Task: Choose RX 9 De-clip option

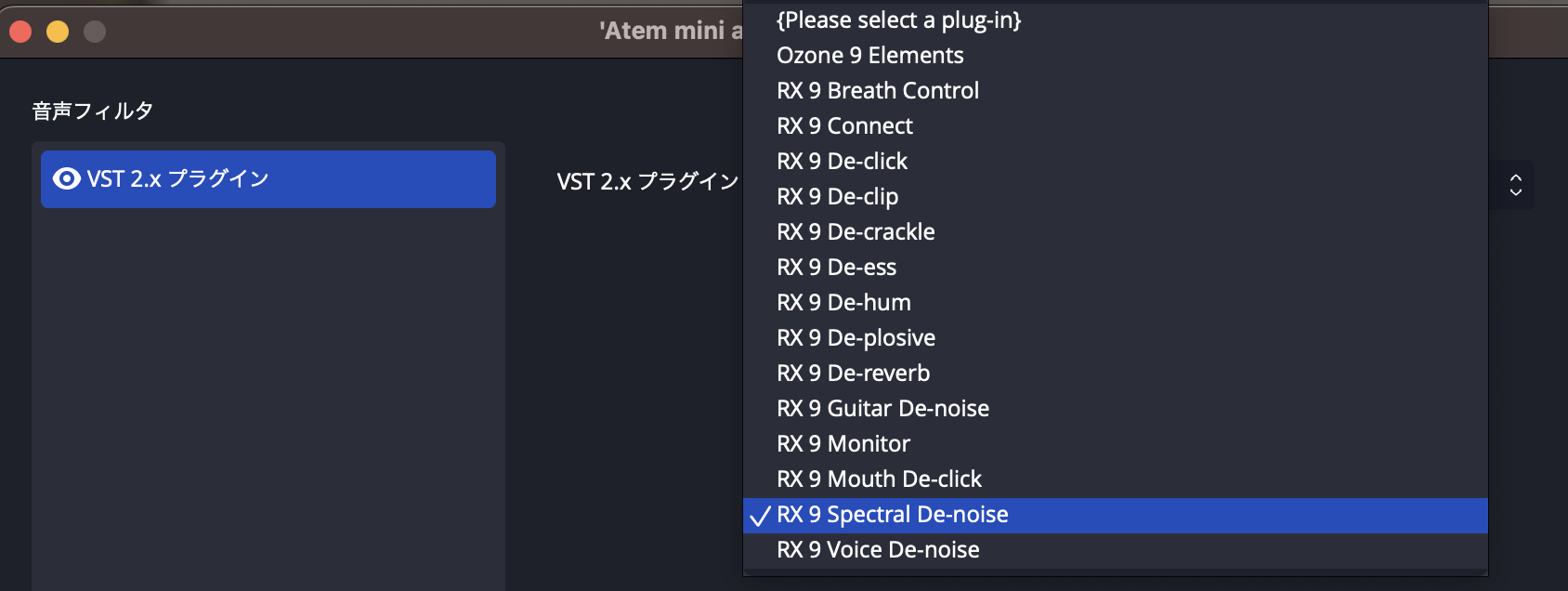Action: [x=837, y=197]
